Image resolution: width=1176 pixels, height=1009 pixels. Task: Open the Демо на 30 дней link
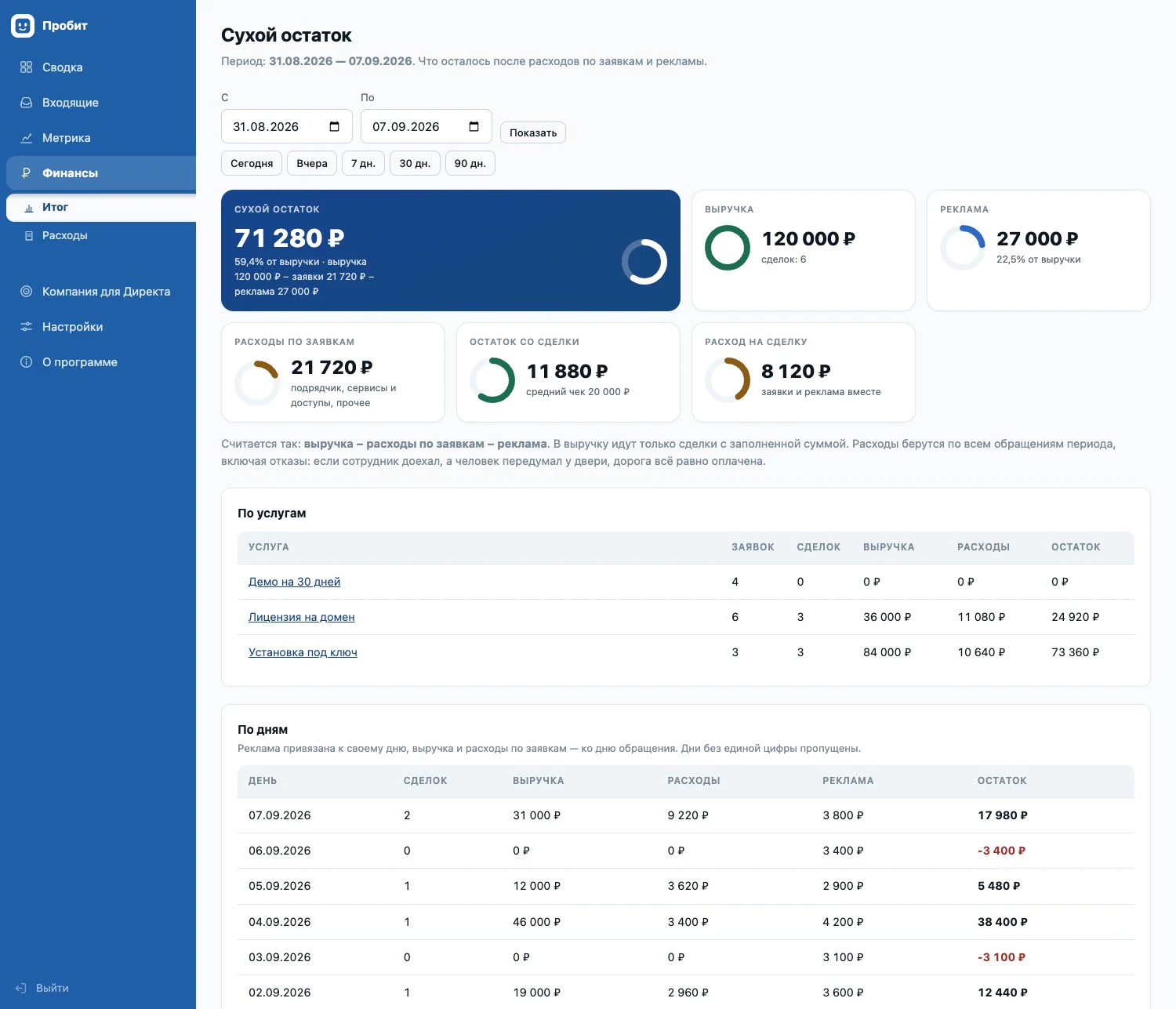(x=294, y=582)
